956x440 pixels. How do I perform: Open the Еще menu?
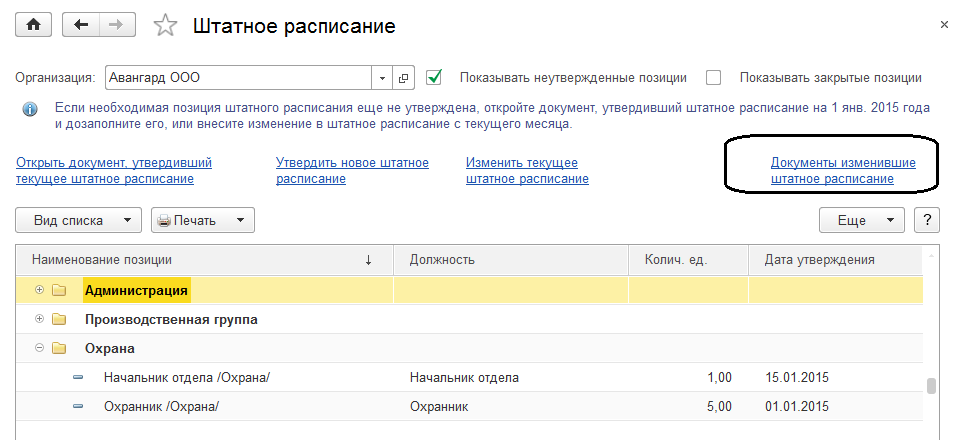pos(861,220)
